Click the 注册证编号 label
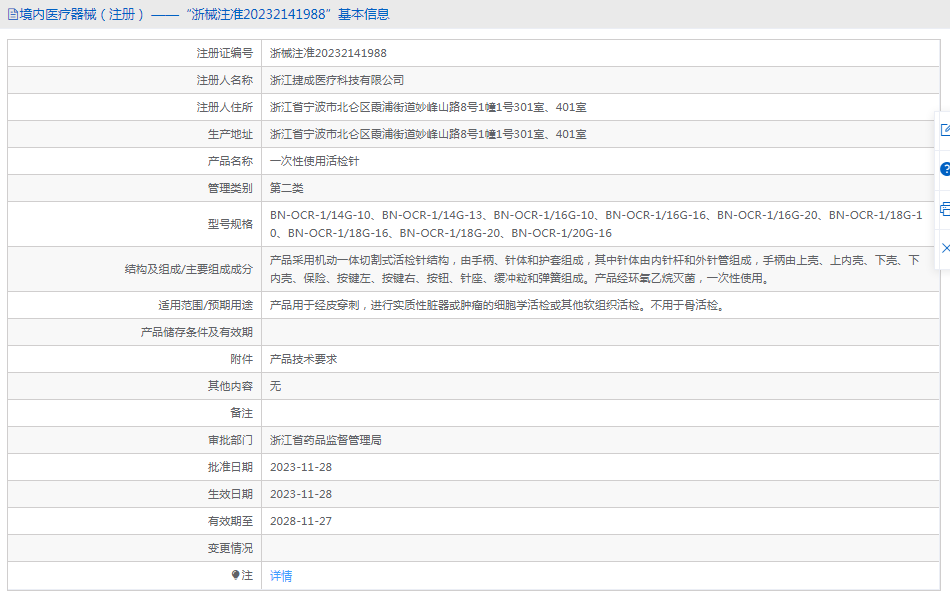Image resolution: width=950 pixels, height=598 pixels. (x=224, y=53)
